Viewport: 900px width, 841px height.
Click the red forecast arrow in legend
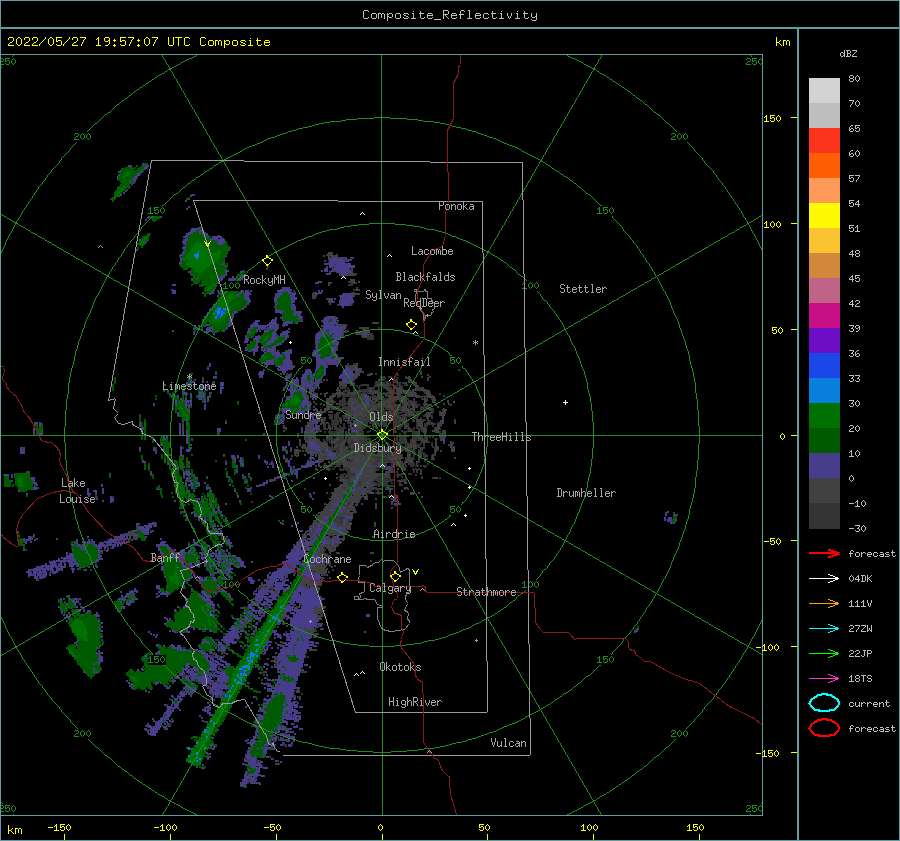click(x=824, y=553)
